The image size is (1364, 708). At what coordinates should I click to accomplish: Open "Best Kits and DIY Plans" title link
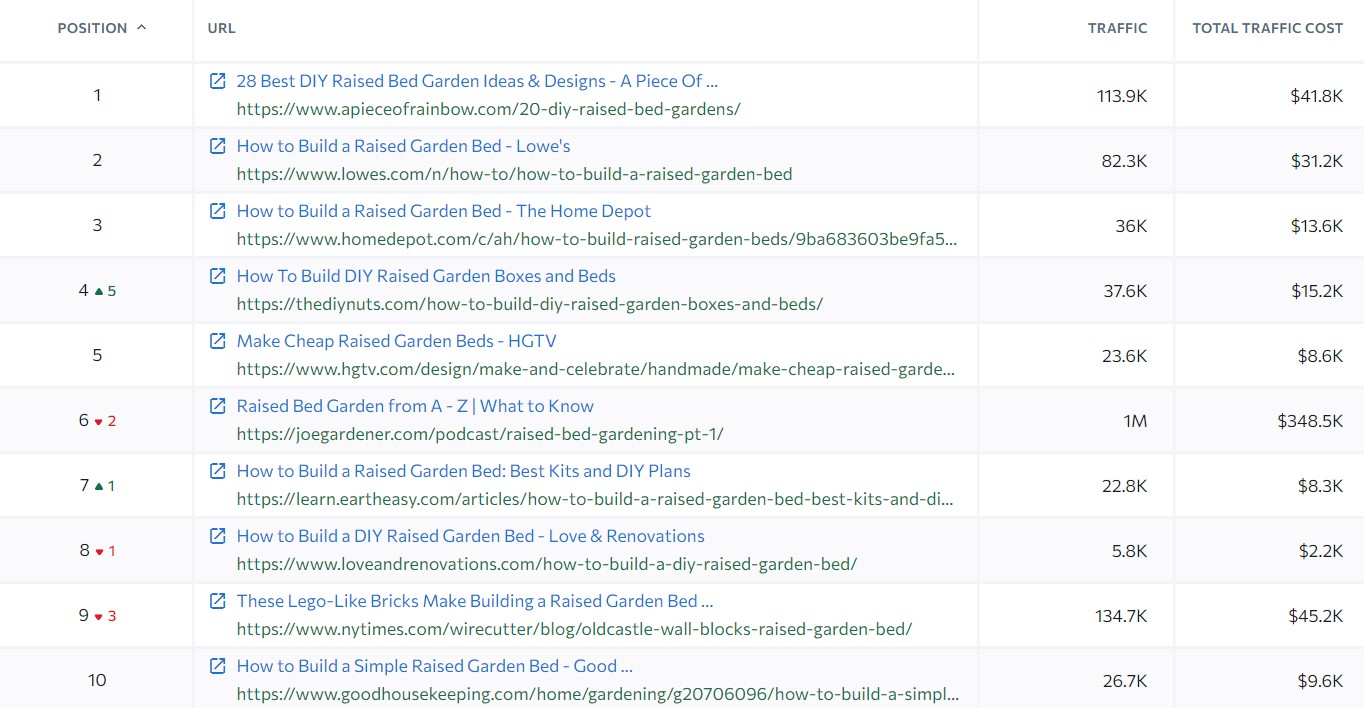[x=463, y=471]
